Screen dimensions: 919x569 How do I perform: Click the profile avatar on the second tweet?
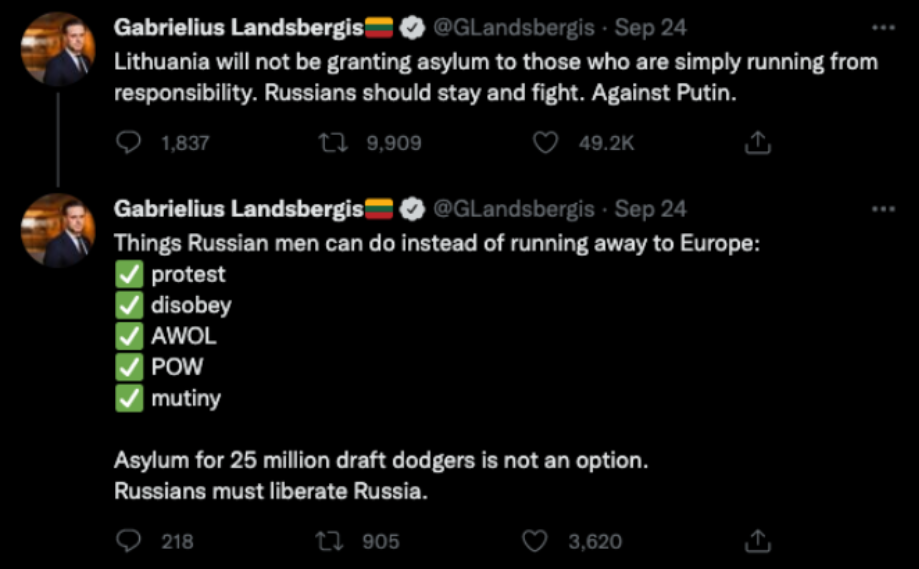click(58, 231)
